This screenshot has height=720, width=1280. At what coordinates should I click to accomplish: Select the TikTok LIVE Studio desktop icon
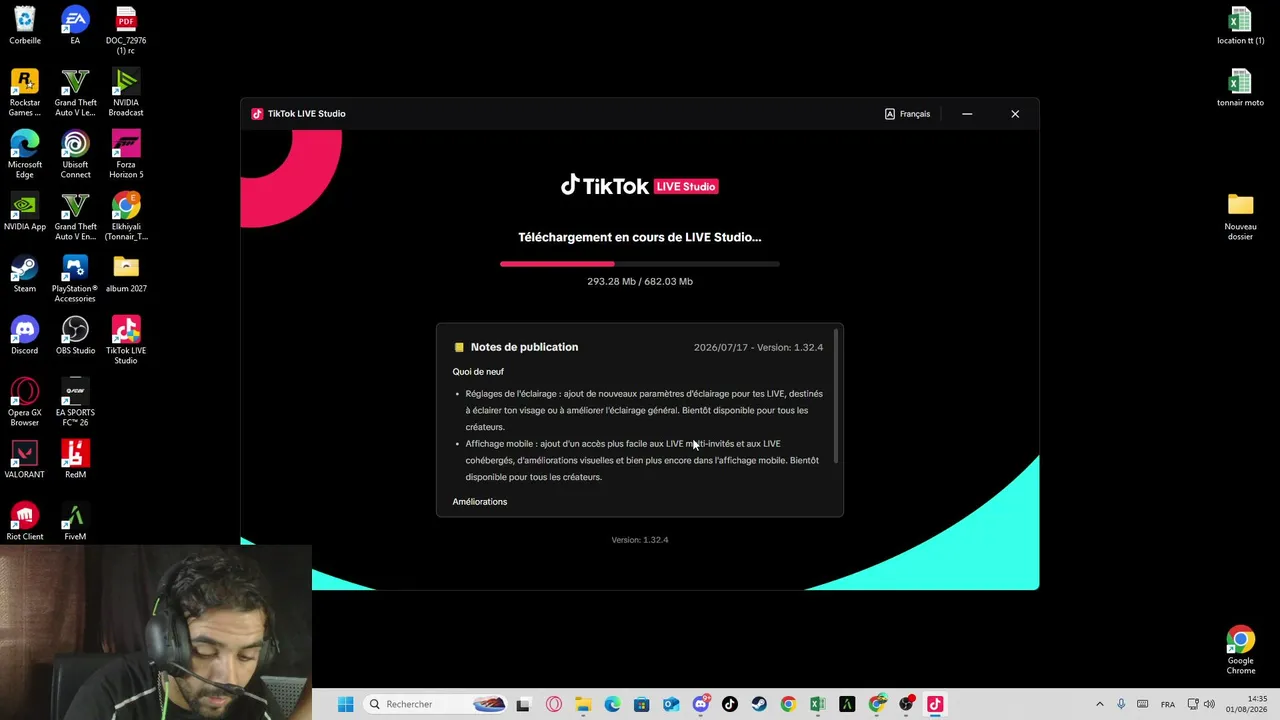pyautogui.click(x=126, y=341)
